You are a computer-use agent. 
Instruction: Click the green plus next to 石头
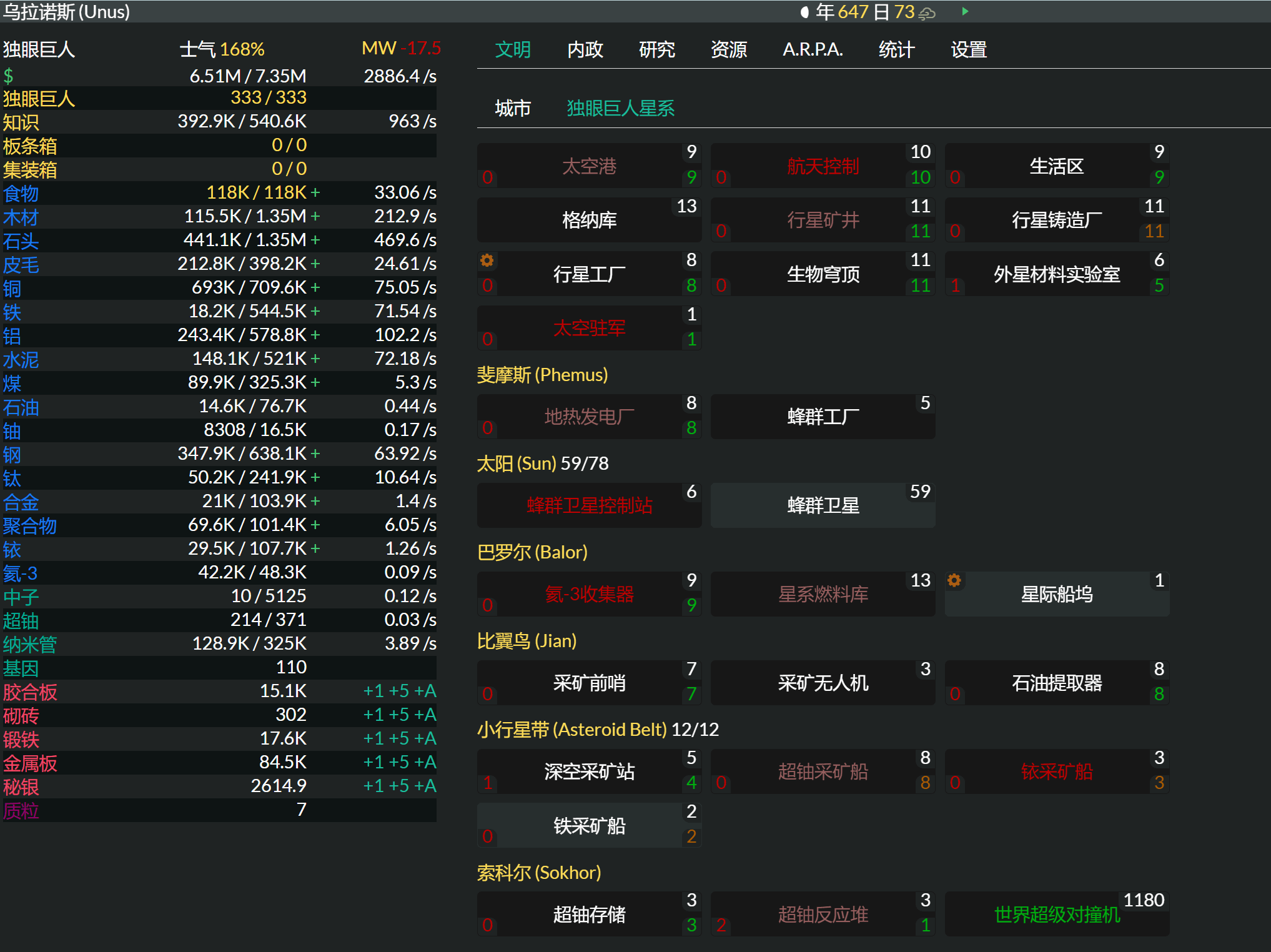(x=315, y=240)
